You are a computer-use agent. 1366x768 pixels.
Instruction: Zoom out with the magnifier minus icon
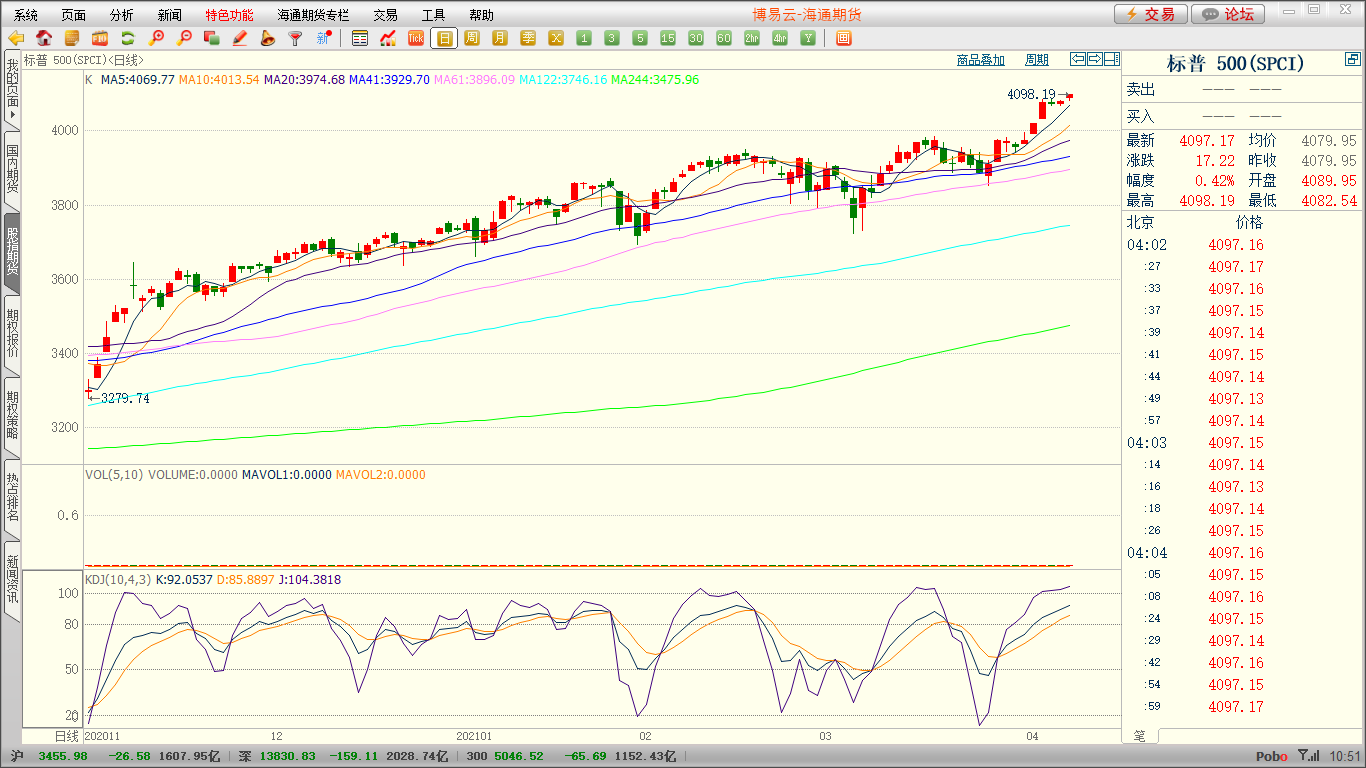point(184,38)
